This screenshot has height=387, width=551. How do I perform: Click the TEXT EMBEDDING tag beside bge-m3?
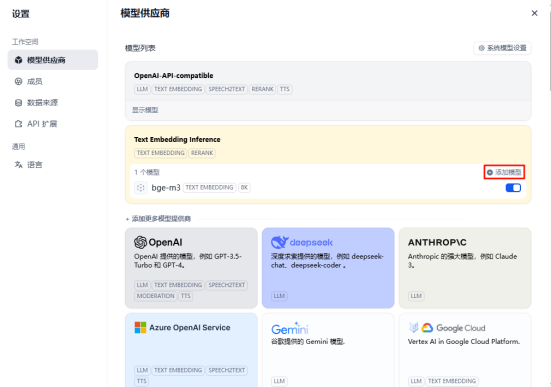click(x=209, y=188)
